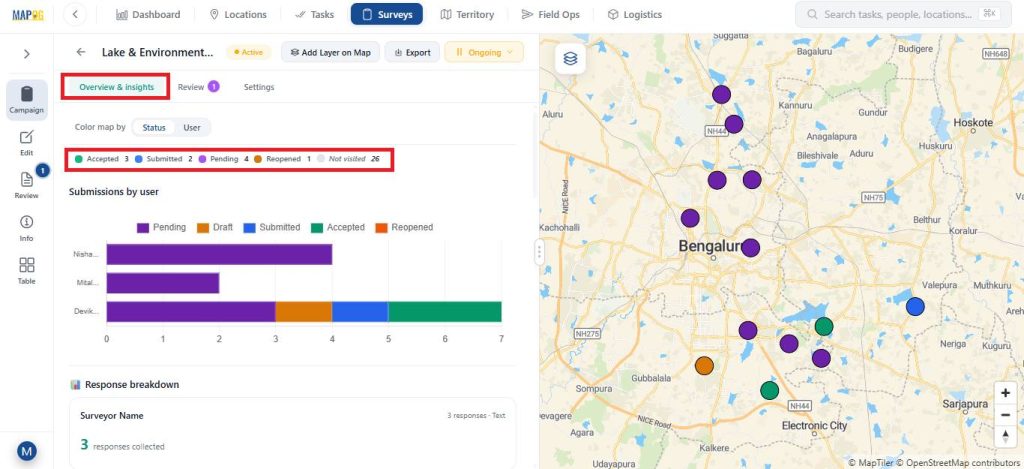This screenshot has width=1024, height=469.
Task: Click the Response breakdown heading
Action: pyautogui.click(x=132, y=385)
